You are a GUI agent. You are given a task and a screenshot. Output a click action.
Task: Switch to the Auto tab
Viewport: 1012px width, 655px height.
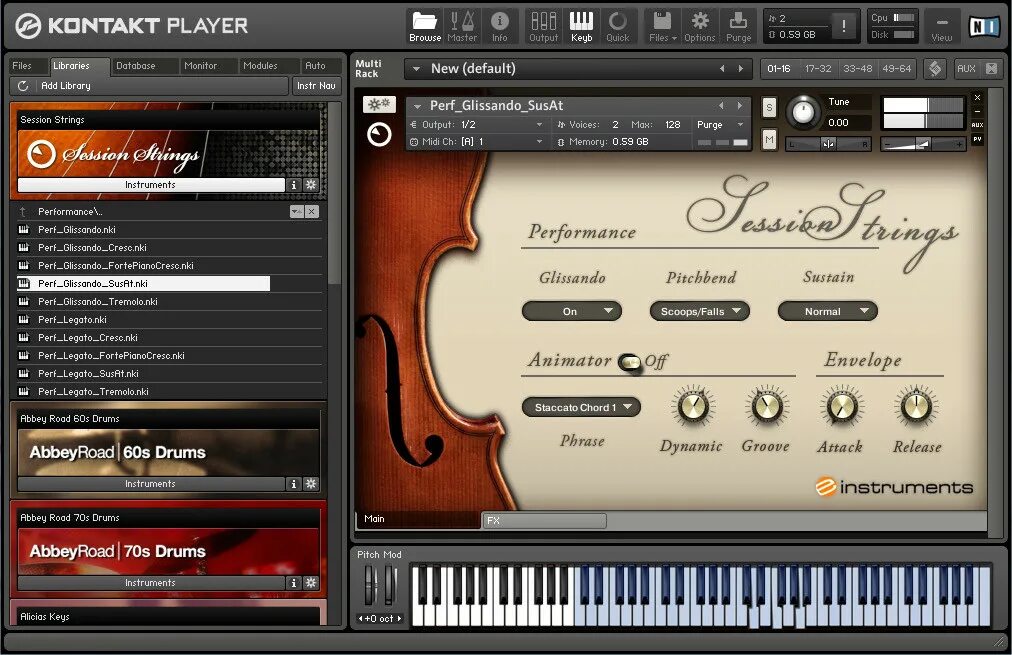(316, 66)
